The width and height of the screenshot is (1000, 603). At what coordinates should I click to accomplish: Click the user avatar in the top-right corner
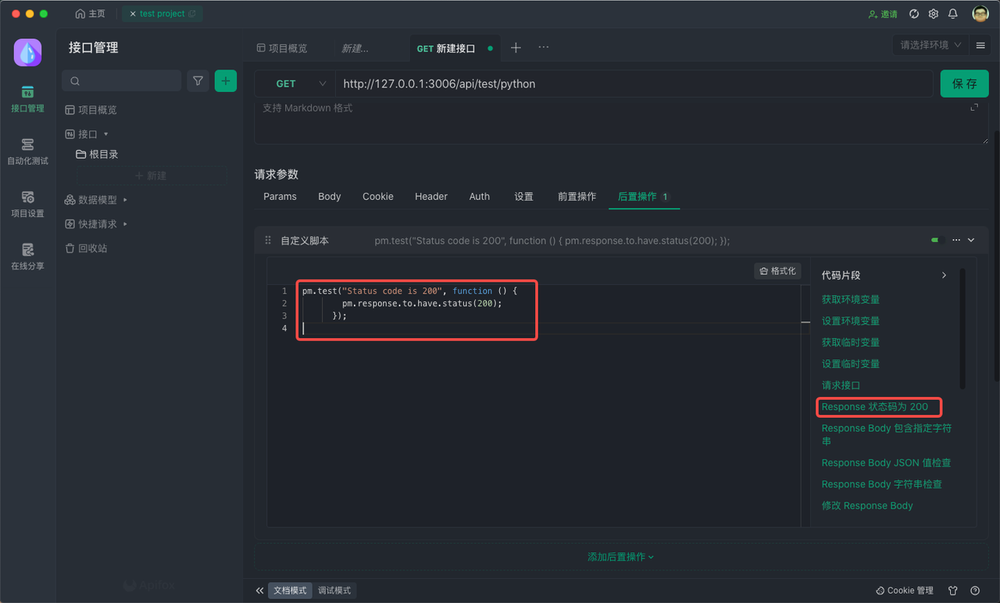click(x=980, y=14)
